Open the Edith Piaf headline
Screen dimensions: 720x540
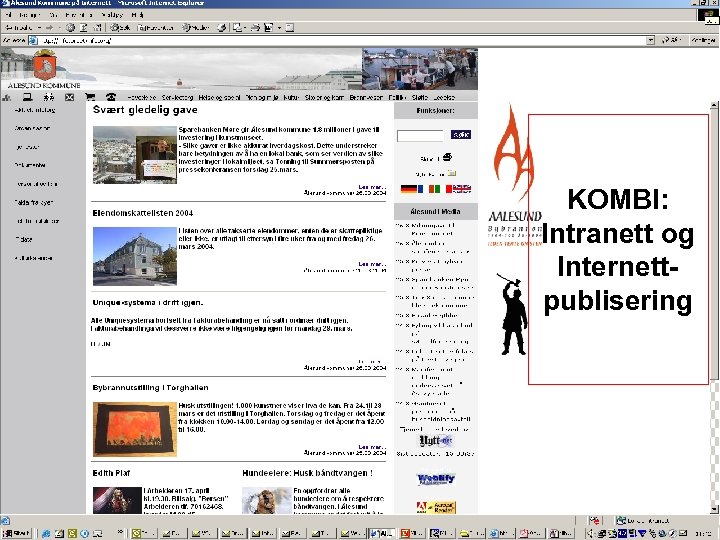[111, 473]
